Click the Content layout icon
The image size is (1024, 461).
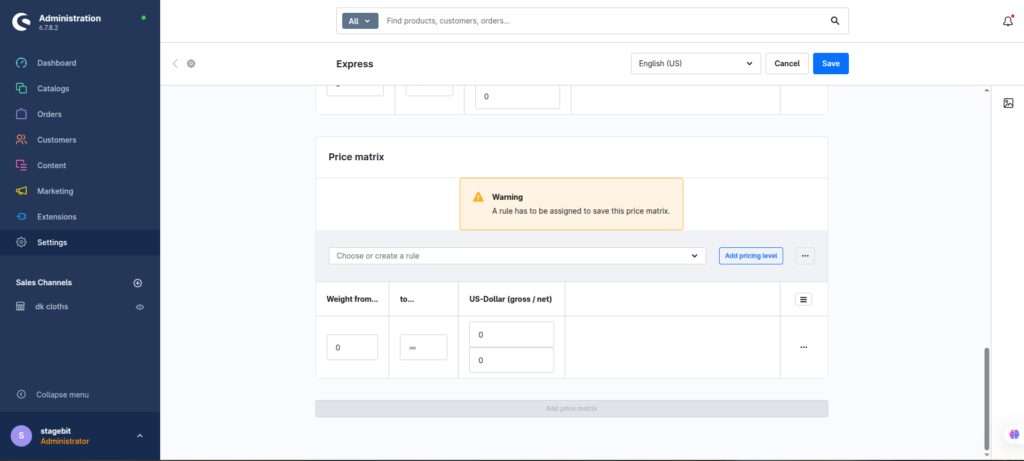(x=21, y=165)
